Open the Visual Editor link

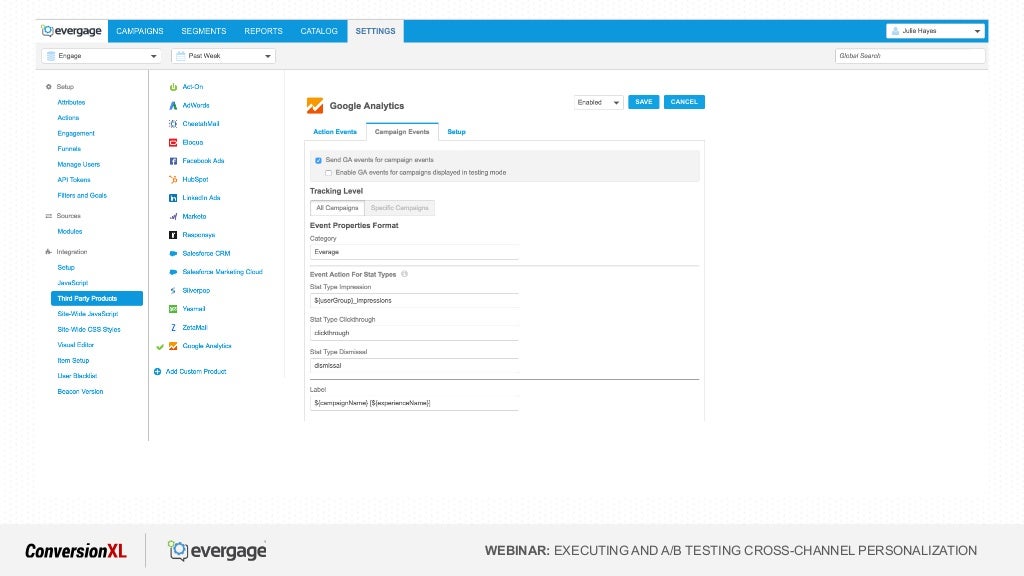click(x=76, y=345)
